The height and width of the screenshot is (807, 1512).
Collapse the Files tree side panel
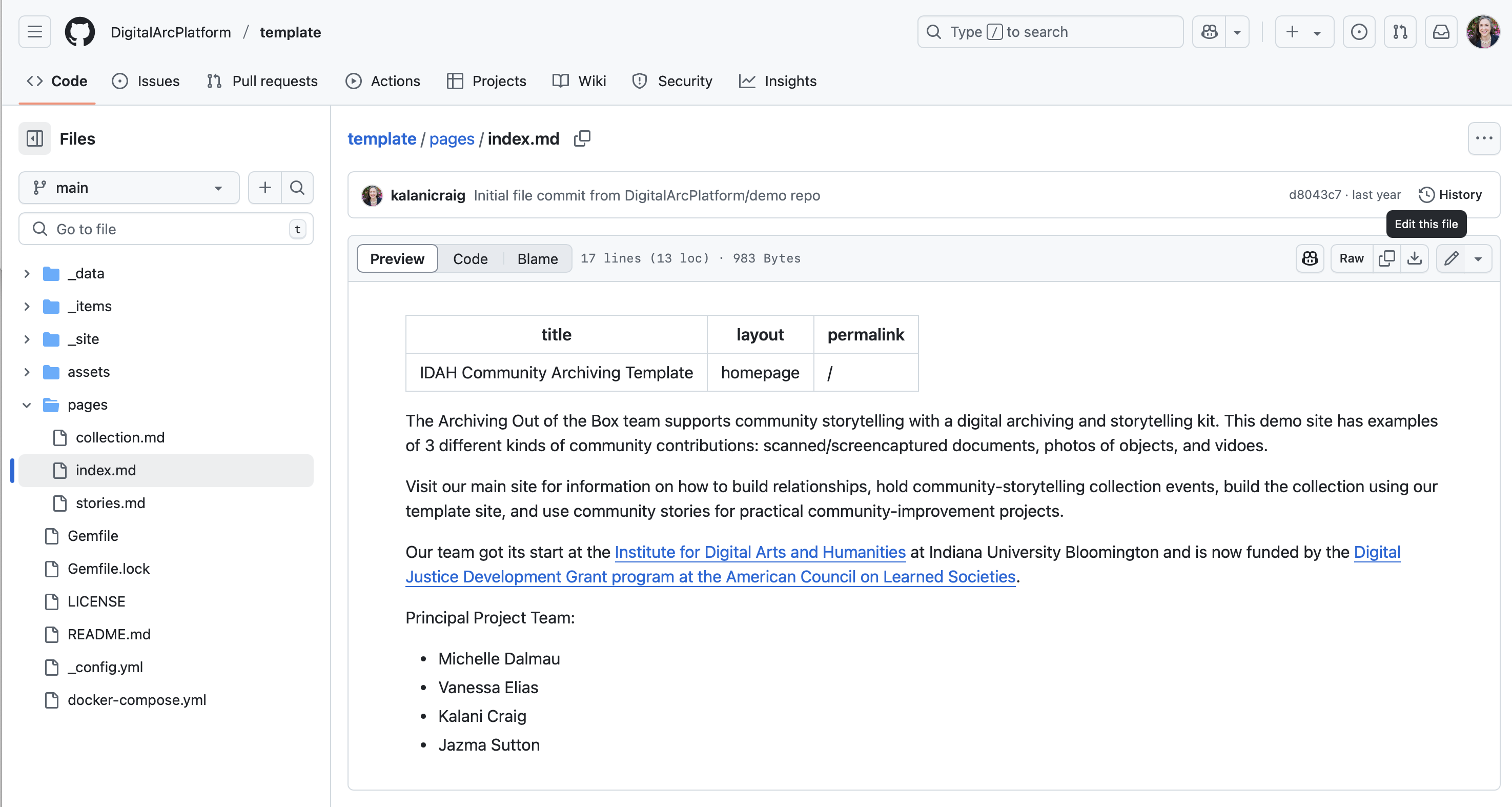click(x=35, y=138)
